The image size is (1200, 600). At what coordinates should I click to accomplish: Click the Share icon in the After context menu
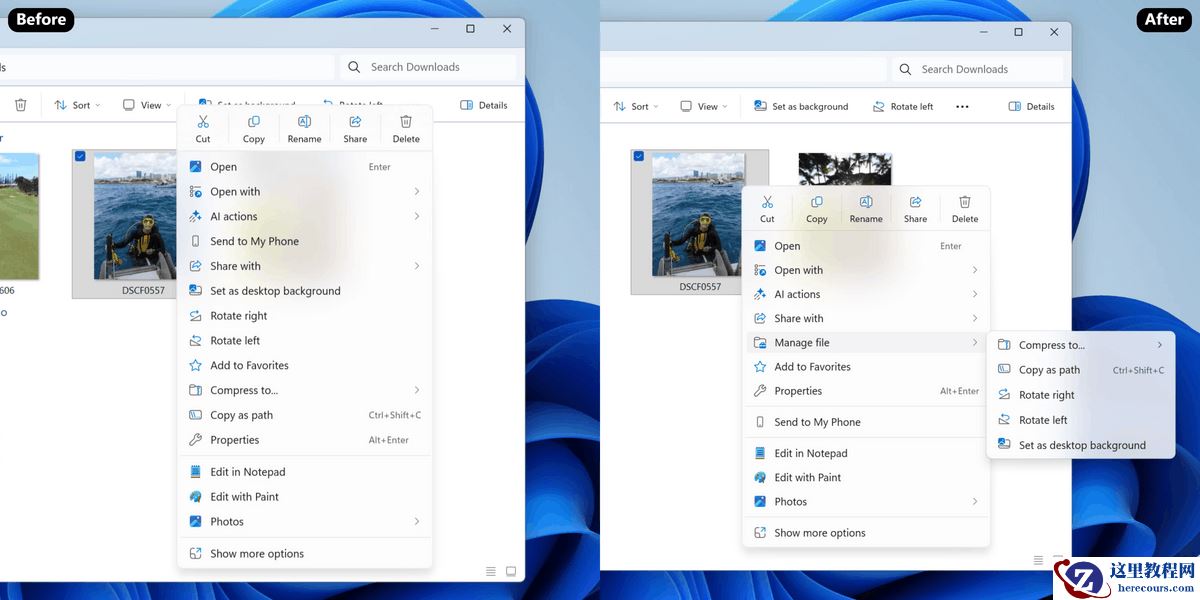coord(915,202)
